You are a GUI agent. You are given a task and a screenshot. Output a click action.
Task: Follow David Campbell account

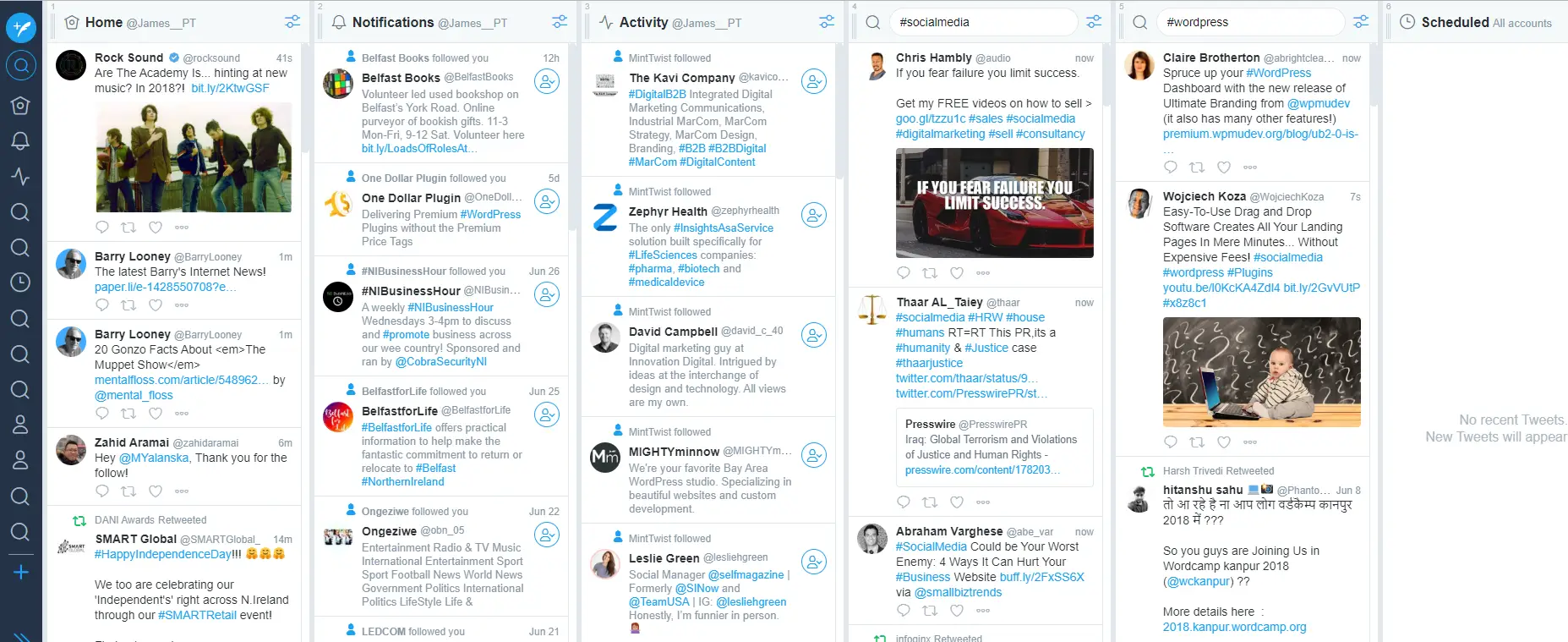(814, 335)
